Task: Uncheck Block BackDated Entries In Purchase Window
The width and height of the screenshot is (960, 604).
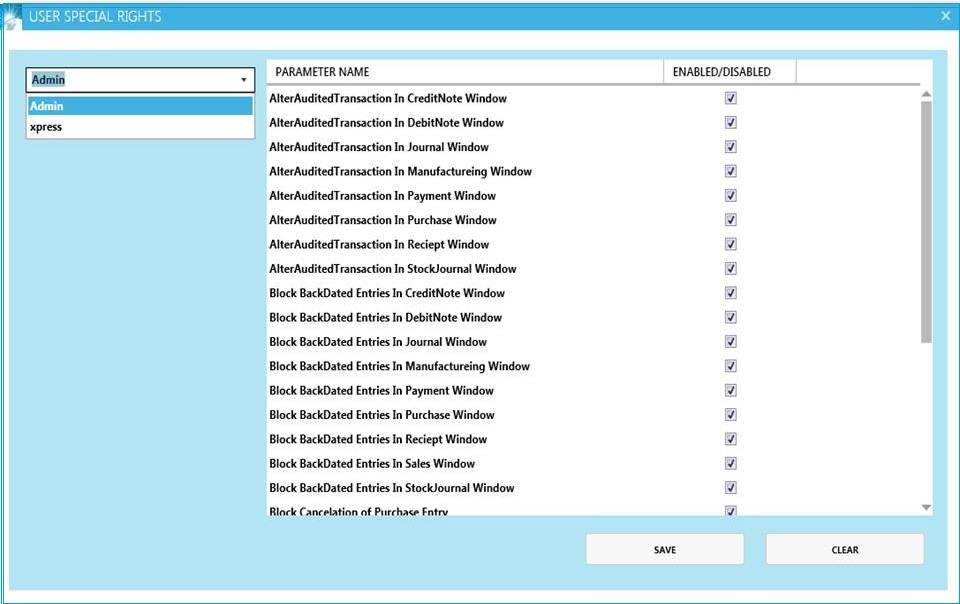Action: pyautogui.click(x=730, y=413)
